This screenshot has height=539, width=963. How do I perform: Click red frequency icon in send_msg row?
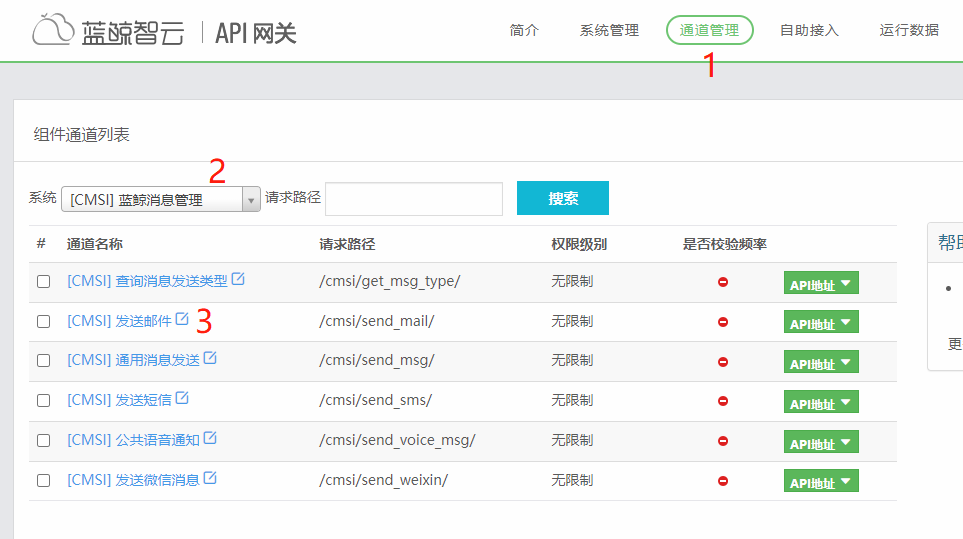point(723,362)
